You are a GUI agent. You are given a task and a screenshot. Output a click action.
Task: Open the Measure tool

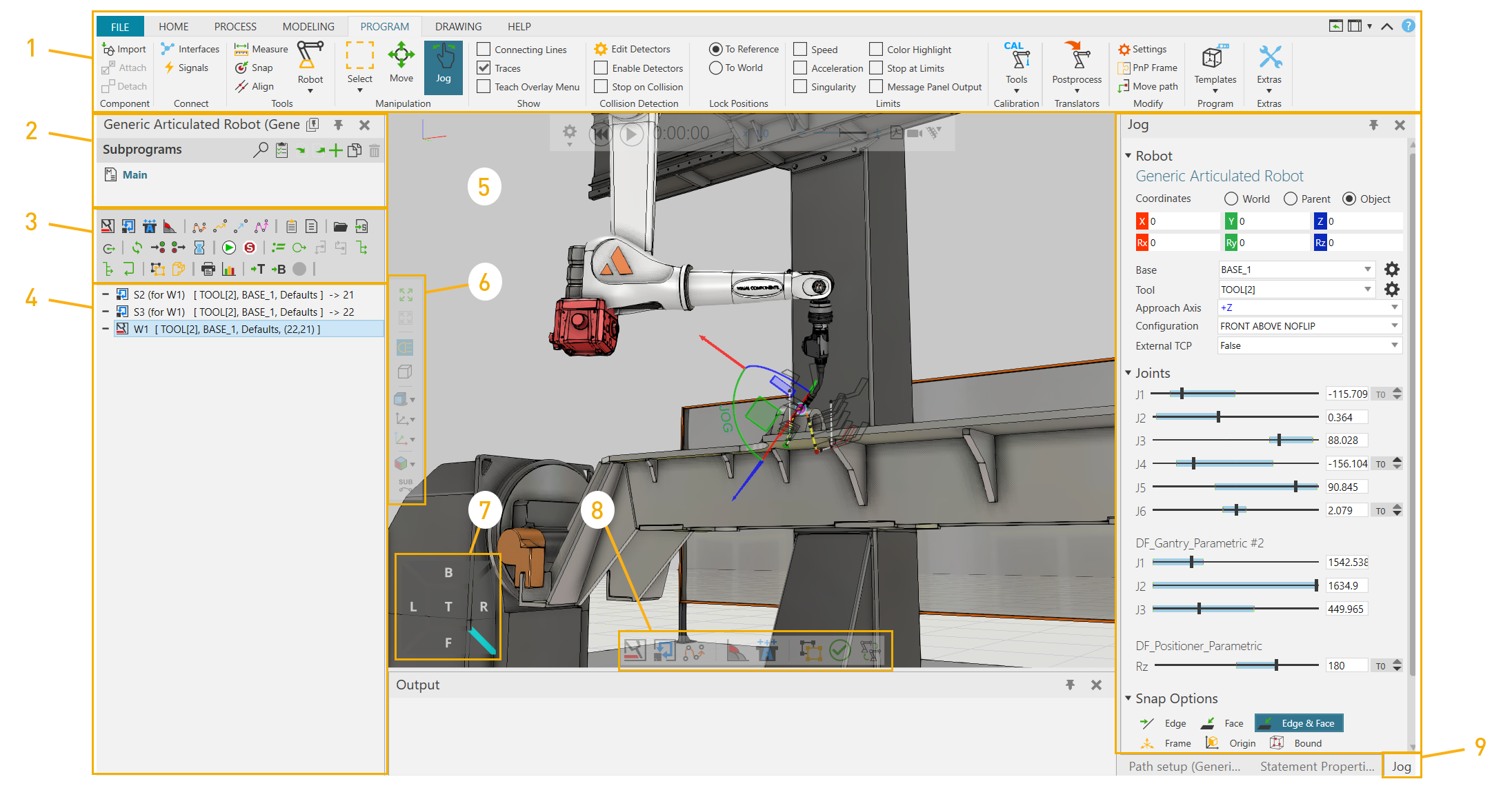click(x=261, y=48)
